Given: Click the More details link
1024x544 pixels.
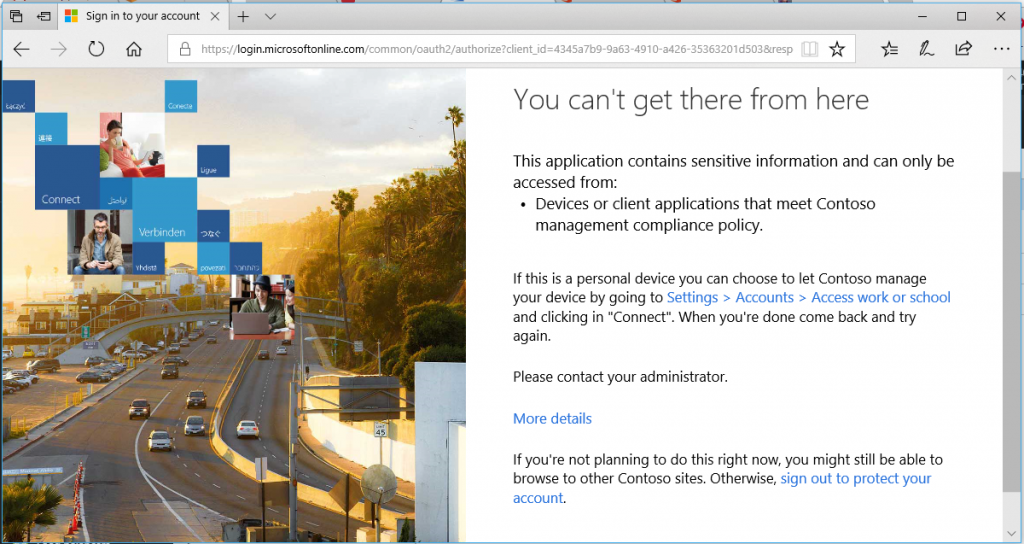Looking at the screenshot, I should 552,419.
